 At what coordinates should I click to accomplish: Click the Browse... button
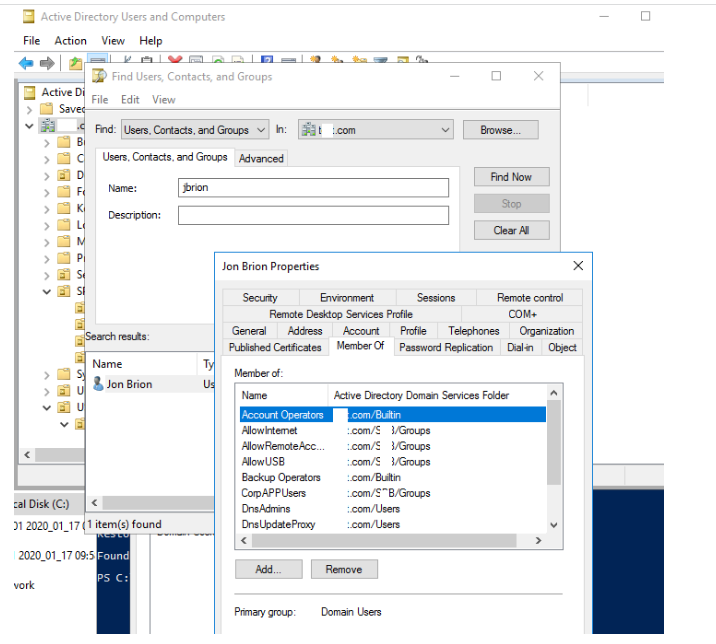(500, 130)
